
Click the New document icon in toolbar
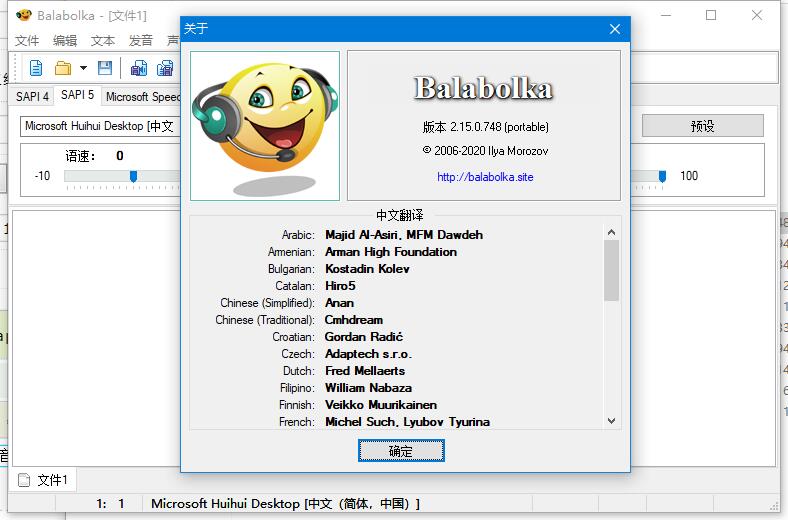(x=36, y=68)
